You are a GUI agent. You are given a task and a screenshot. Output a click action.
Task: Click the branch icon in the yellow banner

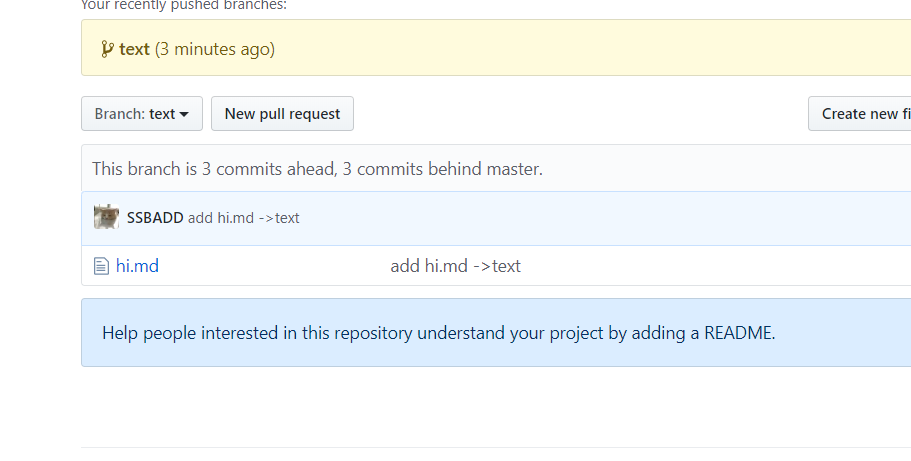pos(107,49)
